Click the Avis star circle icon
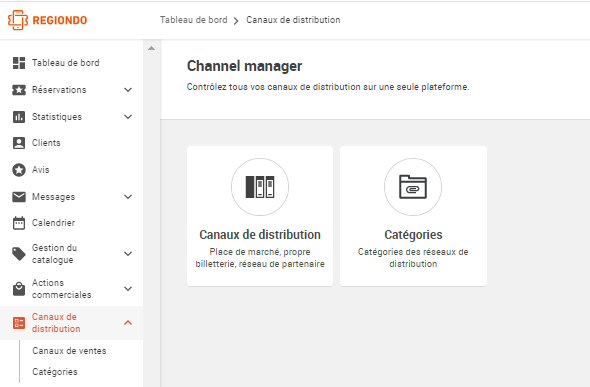This screenshot has height=387, width=590. click(x=19, y=170)
